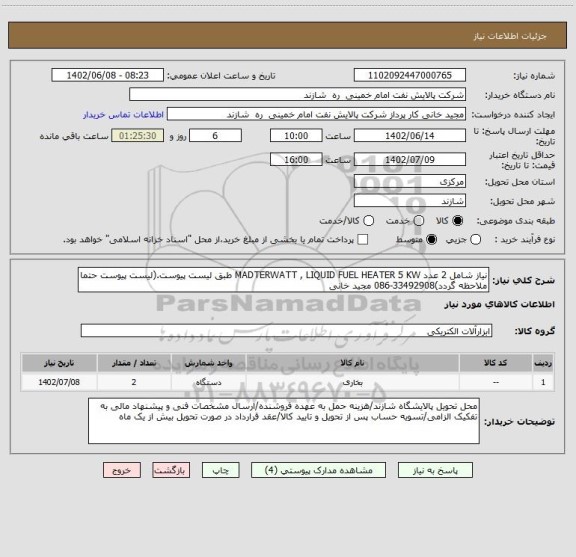The height and width of the screenshot is (557, 576).
Task: Click the پاسخ به نیاز button
Action: pyautogui.click(x=435, y=470)
